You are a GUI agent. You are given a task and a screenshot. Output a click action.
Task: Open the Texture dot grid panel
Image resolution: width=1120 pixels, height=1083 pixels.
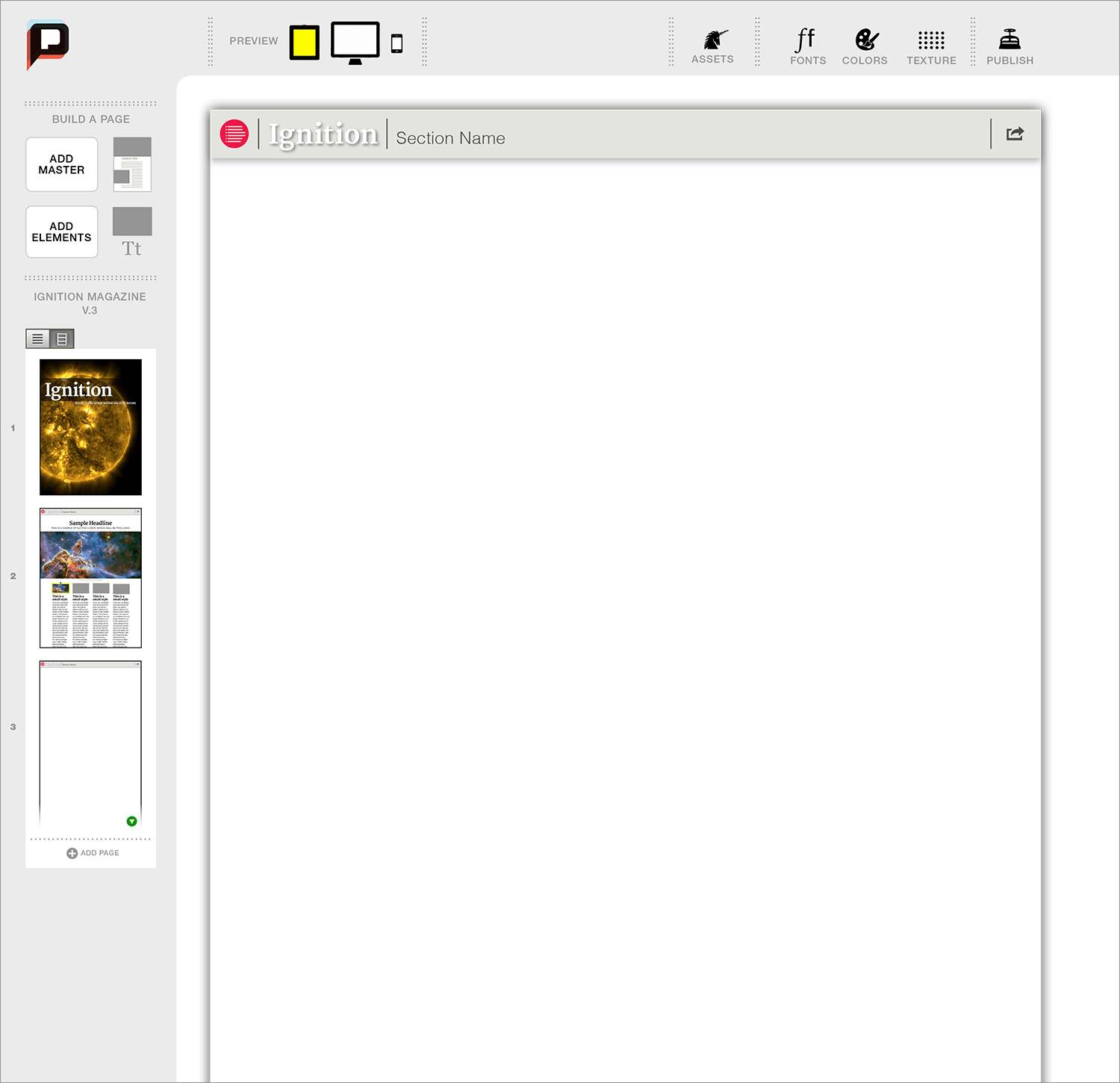click(x=931, y=47)
